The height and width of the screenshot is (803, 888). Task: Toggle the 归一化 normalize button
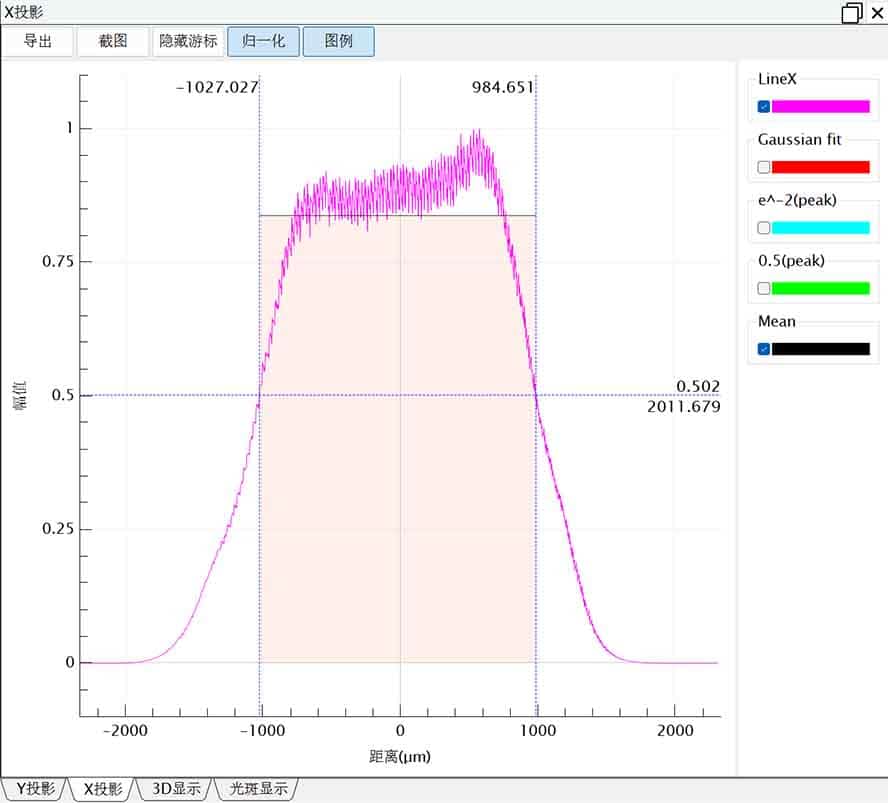264,42
